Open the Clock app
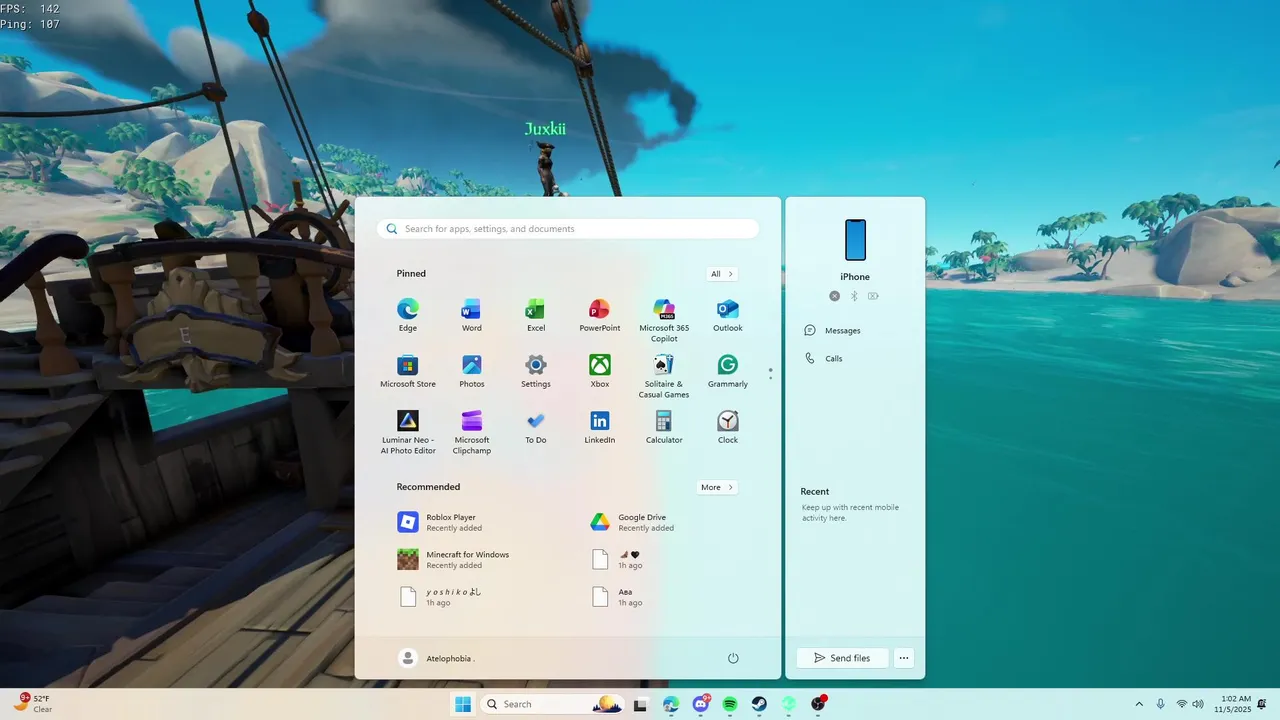 click(x=728, y=427)
